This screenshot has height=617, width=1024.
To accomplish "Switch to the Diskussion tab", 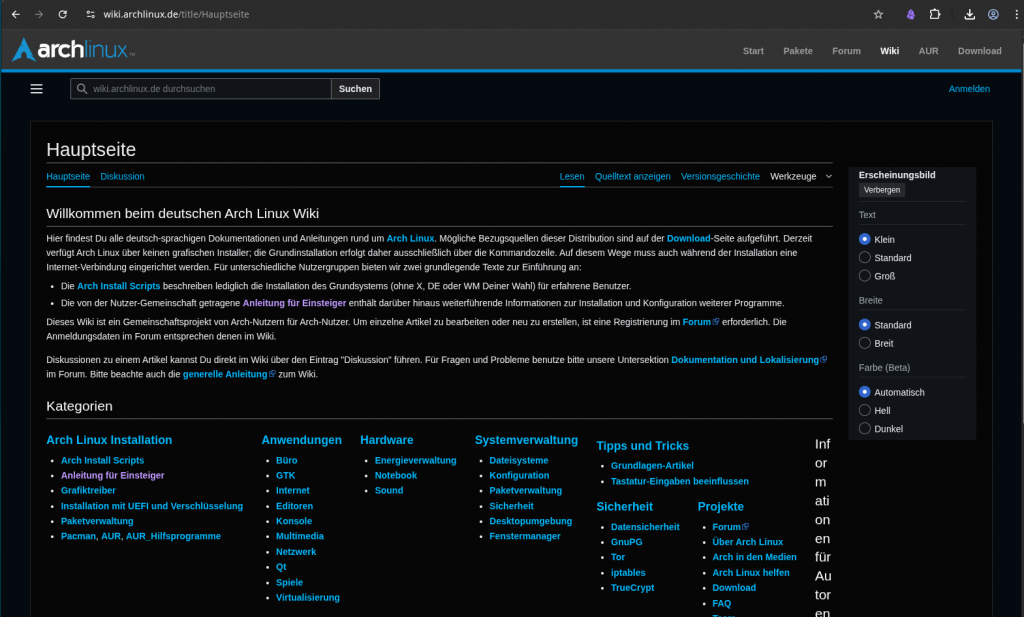I will pyautogui.click(x=122, y=177).
